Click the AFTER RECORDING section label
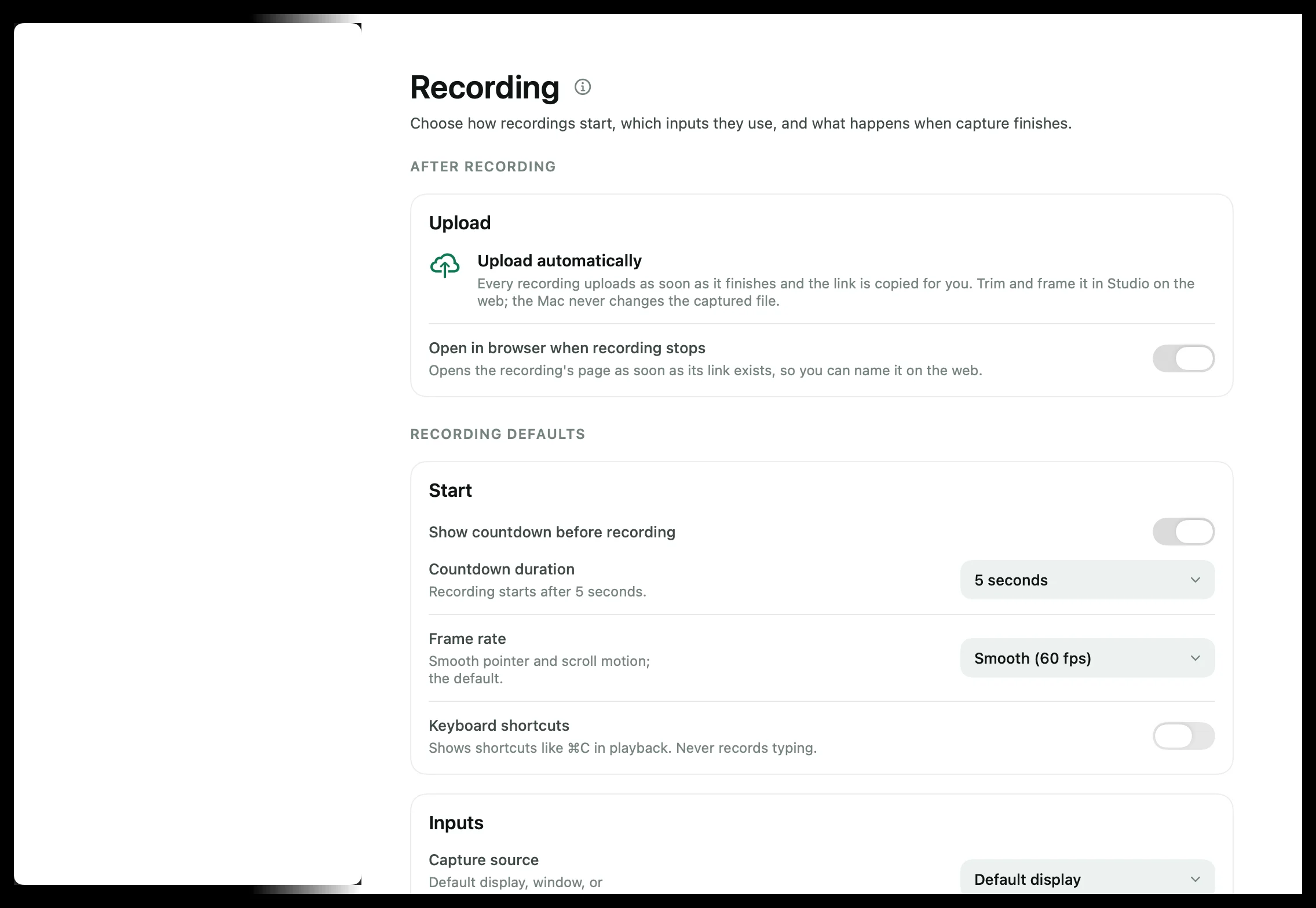This screenshot has height=908, width=1316. coord(482,167)
